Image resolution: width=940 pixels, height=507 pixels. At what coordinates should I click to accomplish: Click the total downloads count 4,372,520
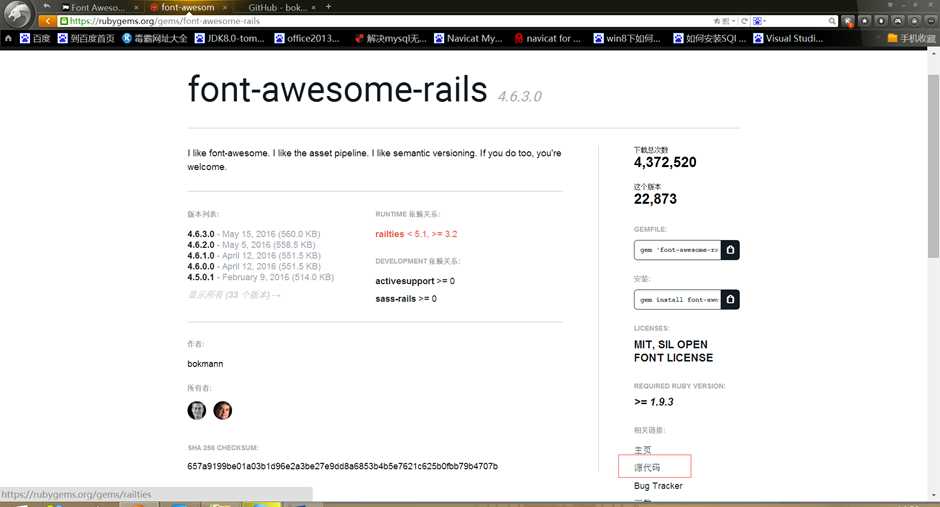(x=665, y=162)
